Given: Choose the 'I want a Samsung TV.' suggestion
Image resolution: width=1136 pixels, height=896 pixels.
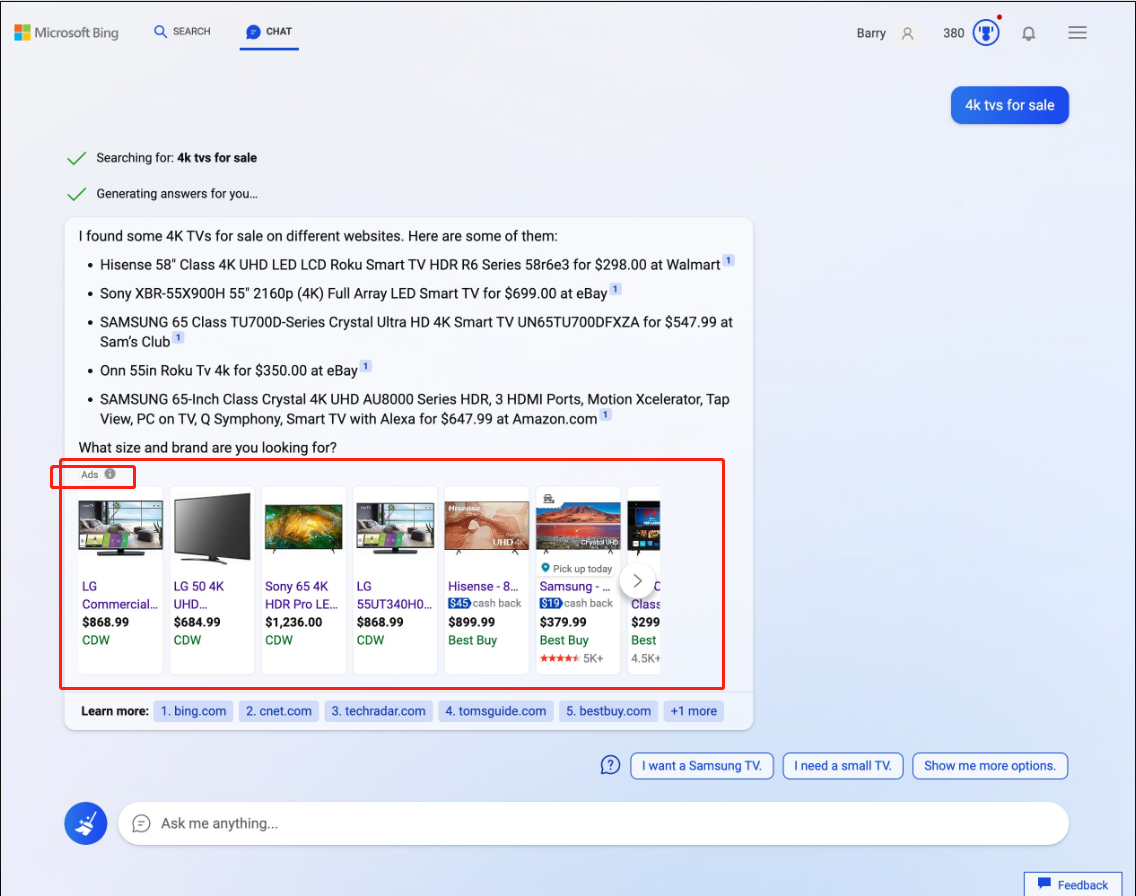Looking at the screenshot, I should coord(702,766).
